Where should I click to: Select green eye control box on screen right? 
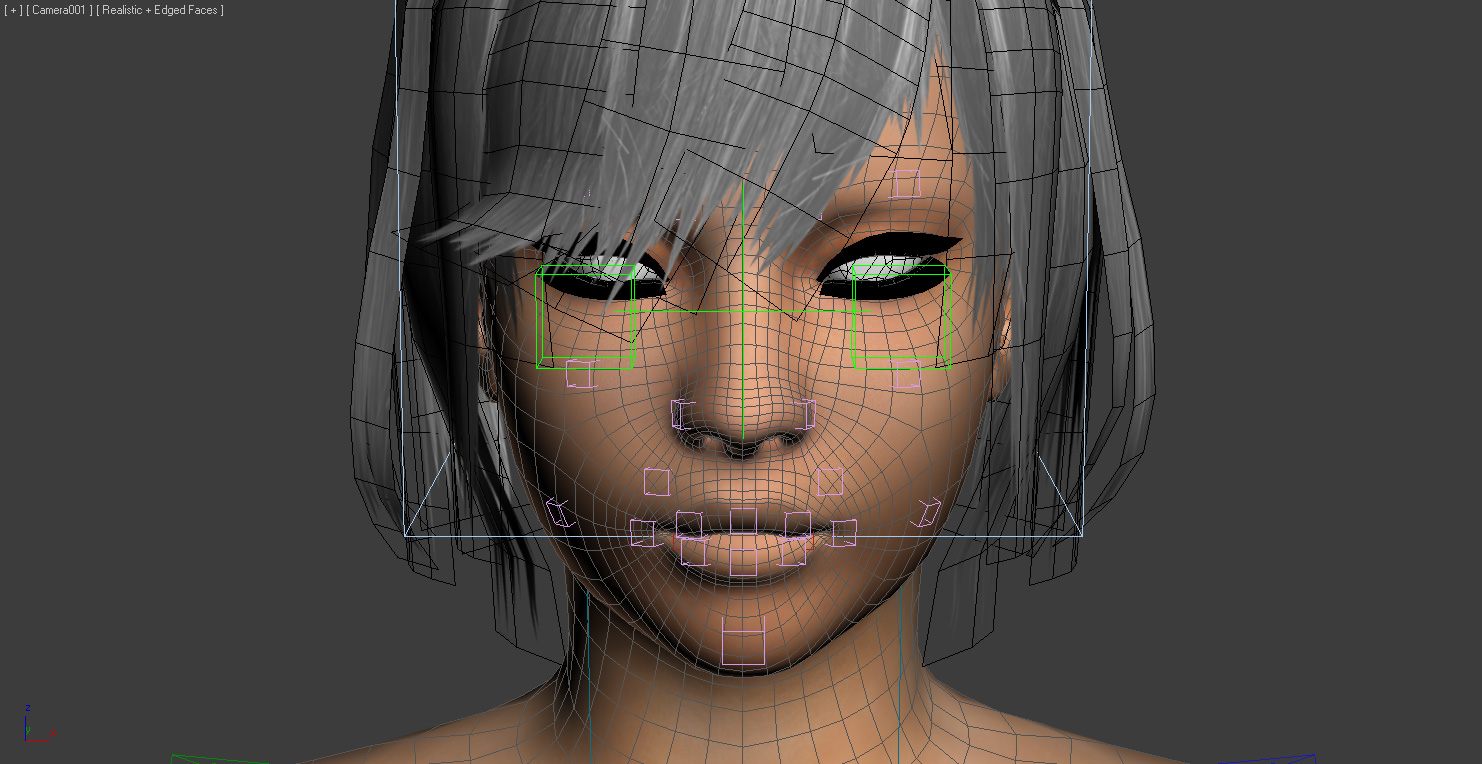(x=900, y=318)
